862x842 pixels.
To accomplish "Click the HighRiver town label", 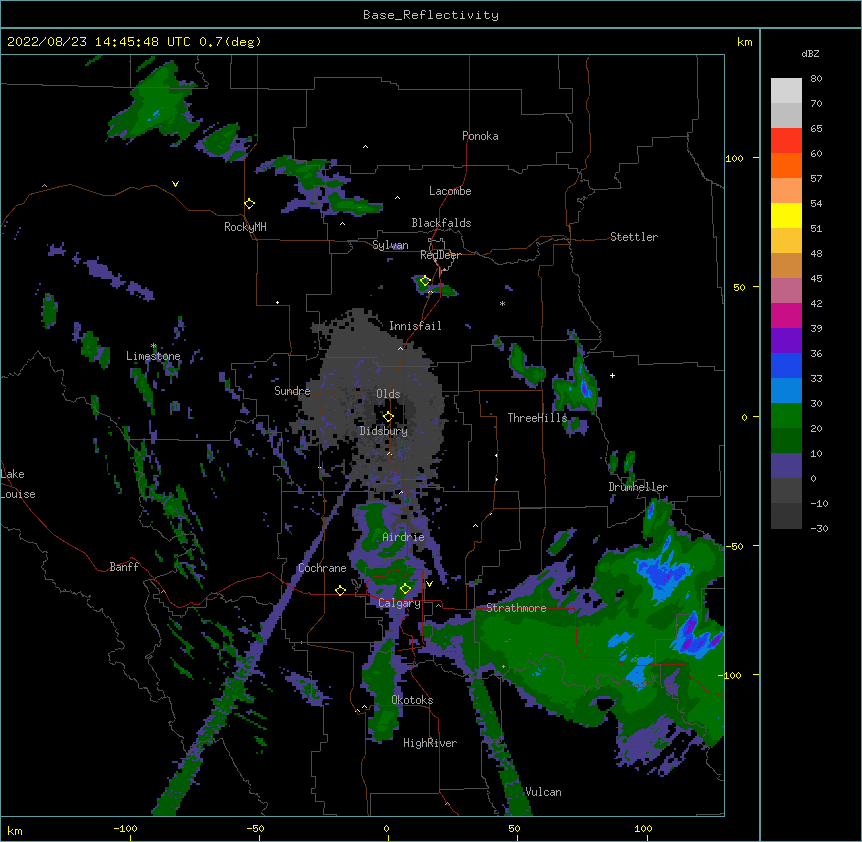I will click(x=430, y=743).
